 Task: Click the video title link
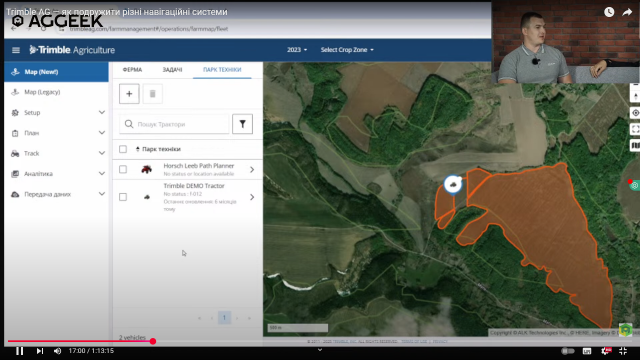coord(117,12)
